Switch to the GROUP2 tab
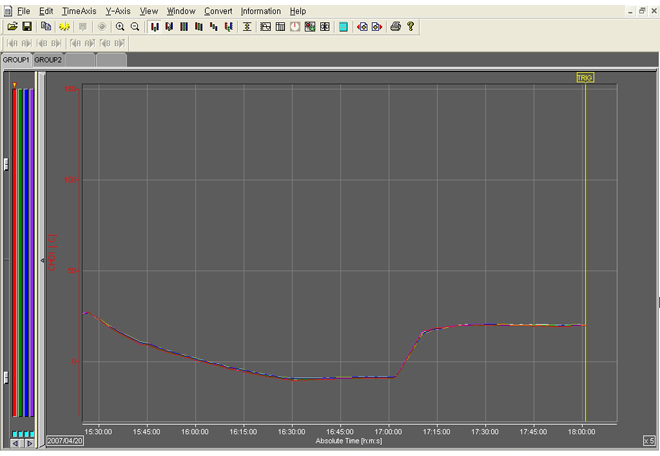The height and width of the screenshot is (456, 660). [48, 60]
